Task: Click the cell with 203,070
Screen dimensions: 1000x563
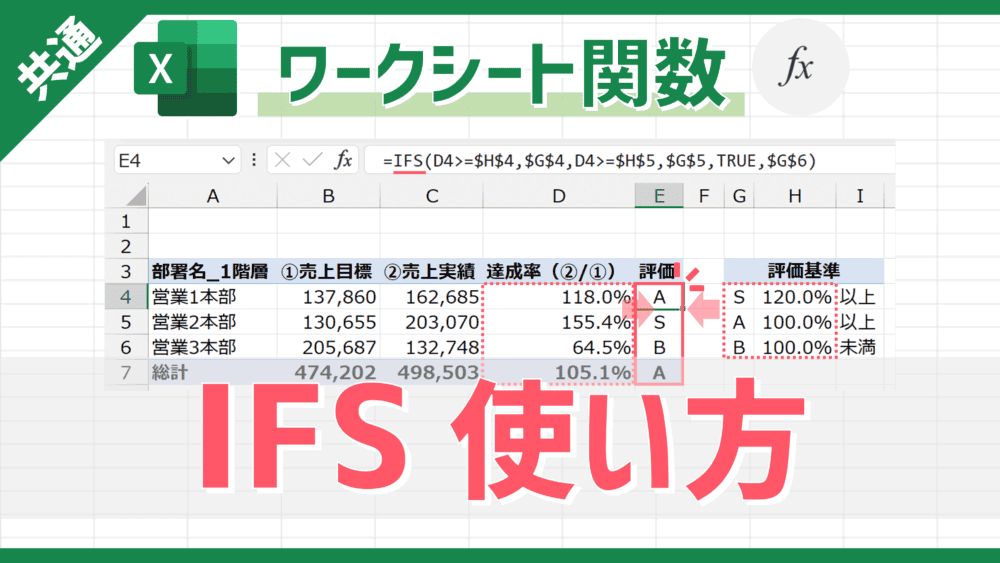Action: click(432, 322)
